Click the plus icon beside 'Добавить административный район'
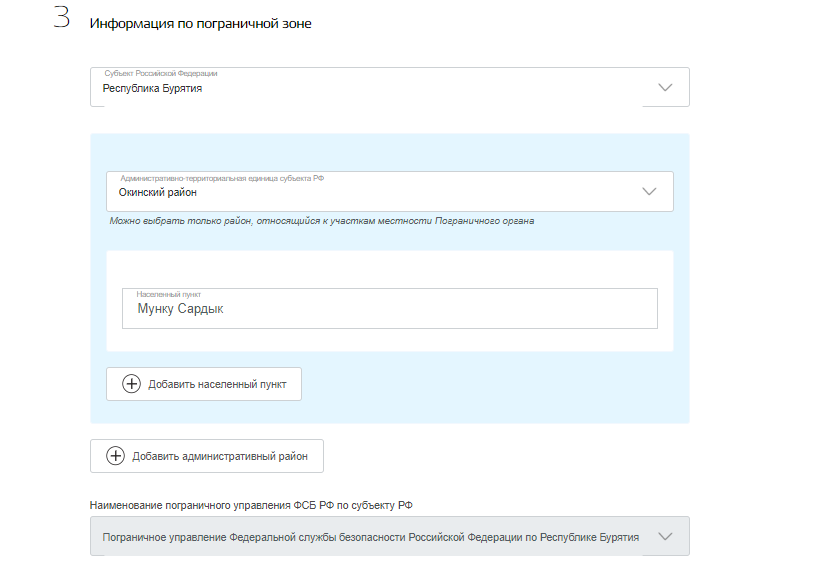 click(116, 456)
